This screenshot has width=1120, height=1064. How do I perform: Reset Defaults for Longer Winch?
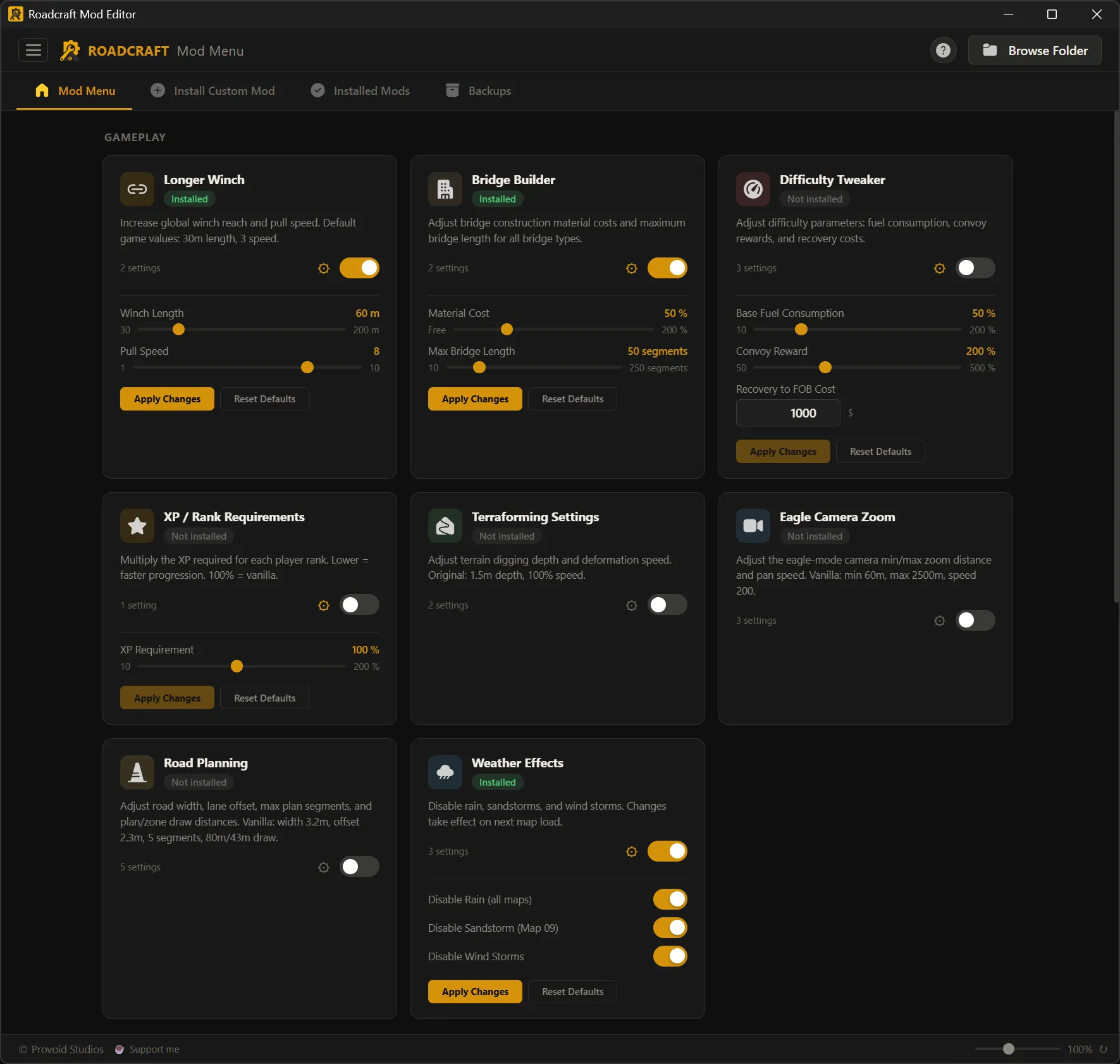[x=264, y=399]
